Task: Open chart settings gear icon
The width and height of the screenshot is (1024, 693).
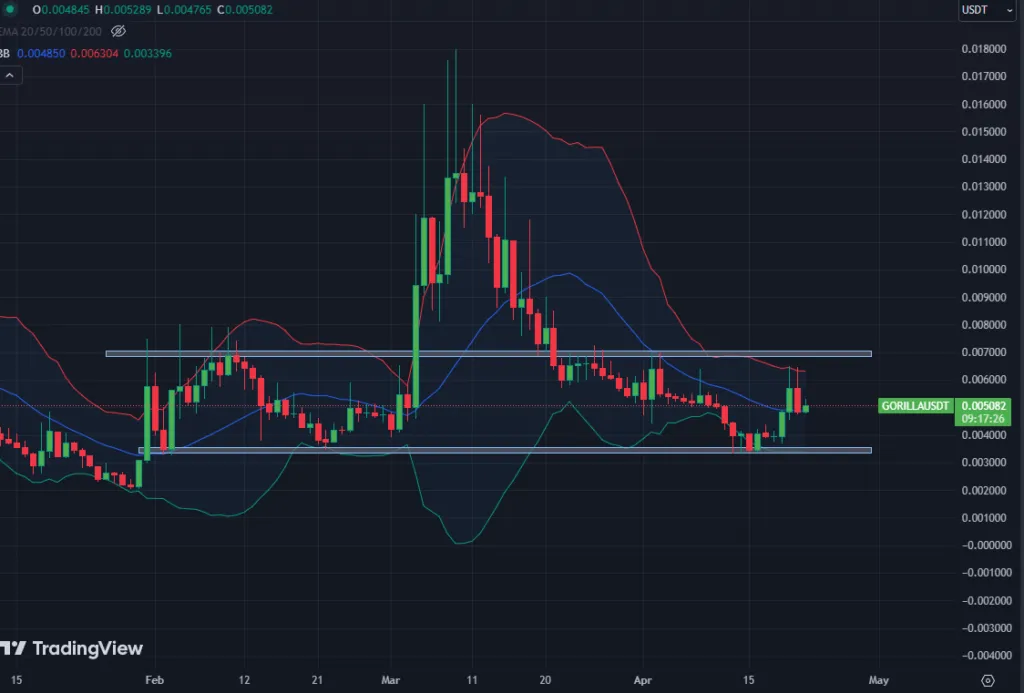Action: [987, 680]
